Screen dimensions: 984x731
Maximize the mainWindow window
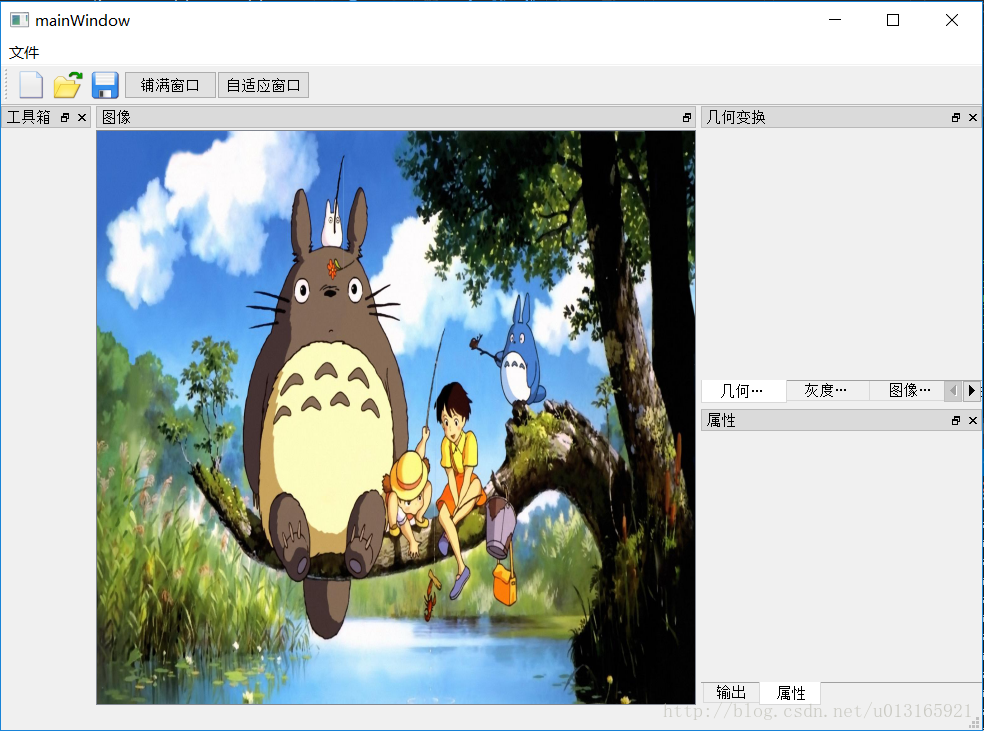tap(893, 20)
